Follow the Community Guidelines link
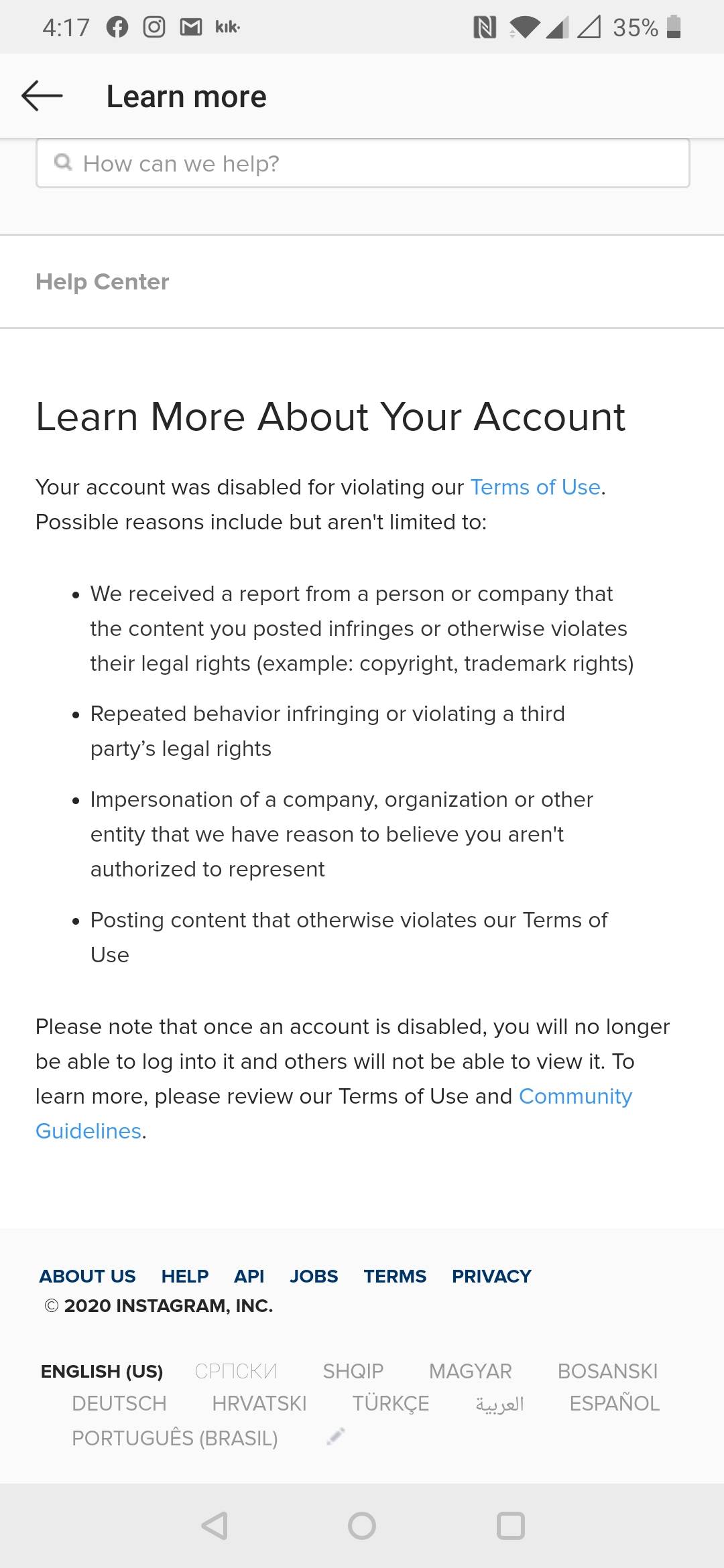Screen dimensions: 724x1568 [x=334, y=1114]
